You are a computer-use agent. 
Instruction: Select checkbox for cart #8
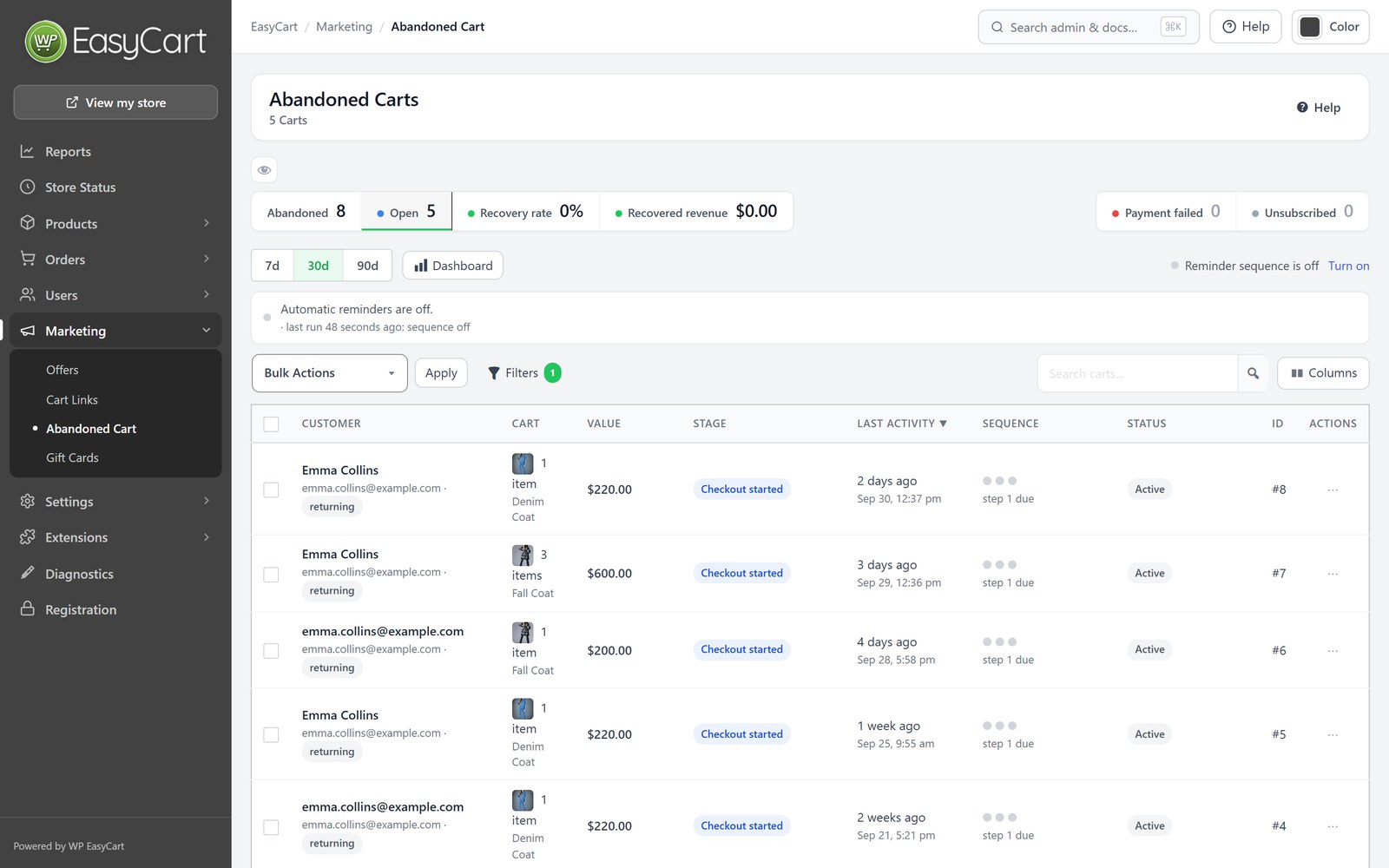point(271,490)
